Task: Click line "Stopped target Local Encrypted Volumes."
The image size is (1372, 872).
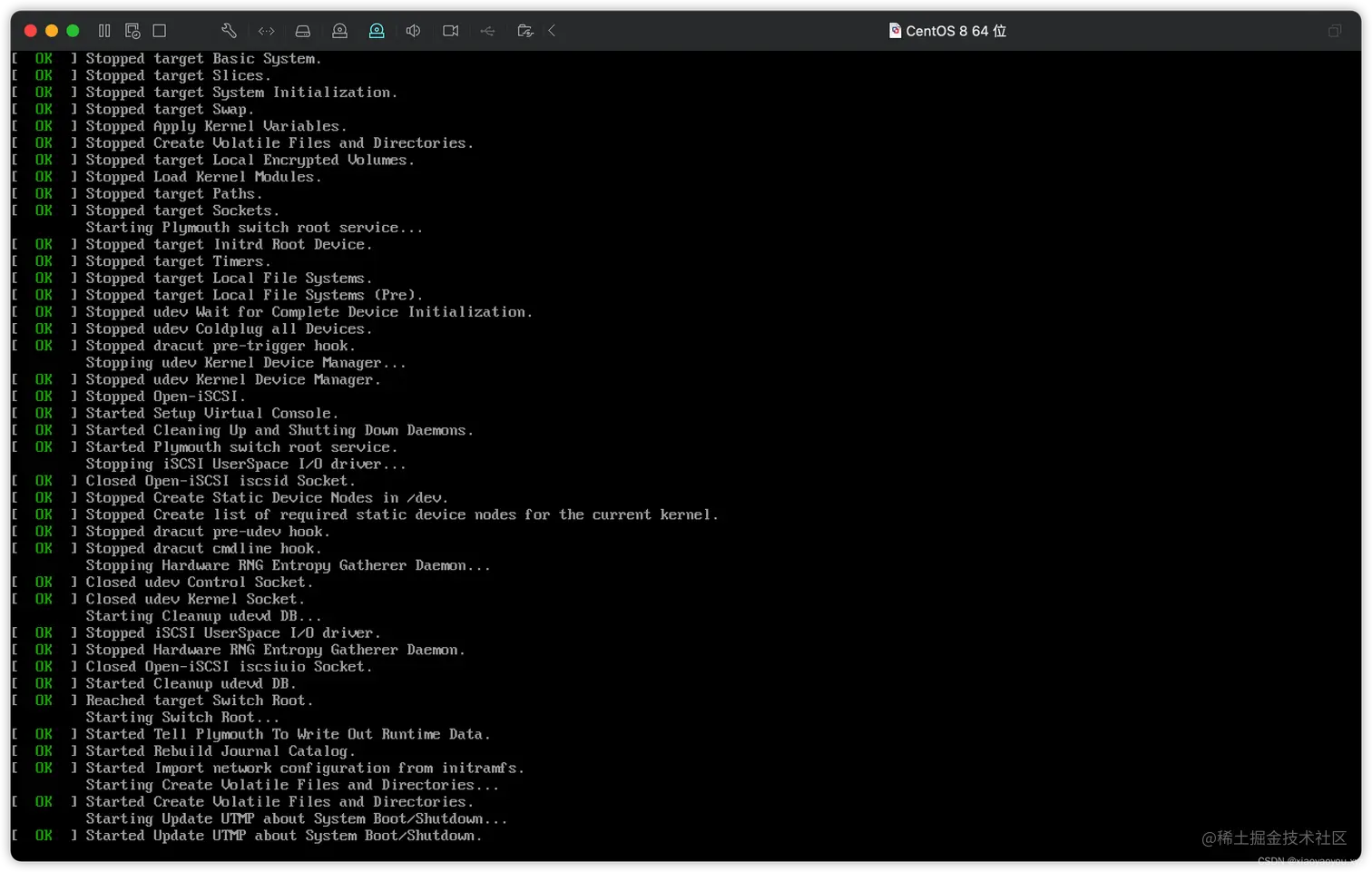Action: click(x=250, y=160)
